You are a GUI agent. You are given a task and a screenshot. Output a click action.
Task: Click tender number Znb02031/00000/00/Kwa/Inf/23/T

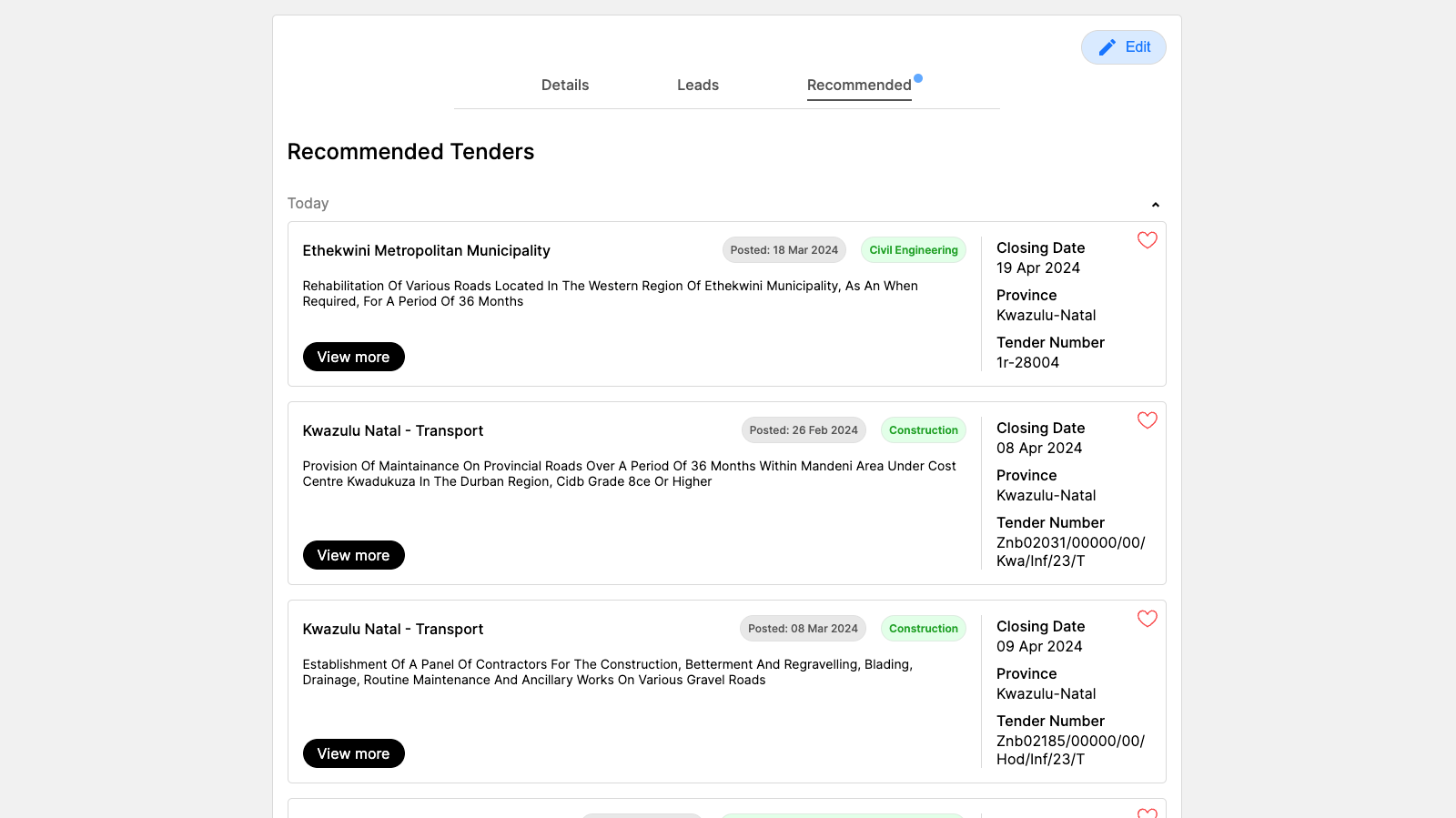tap(1071, 551)
